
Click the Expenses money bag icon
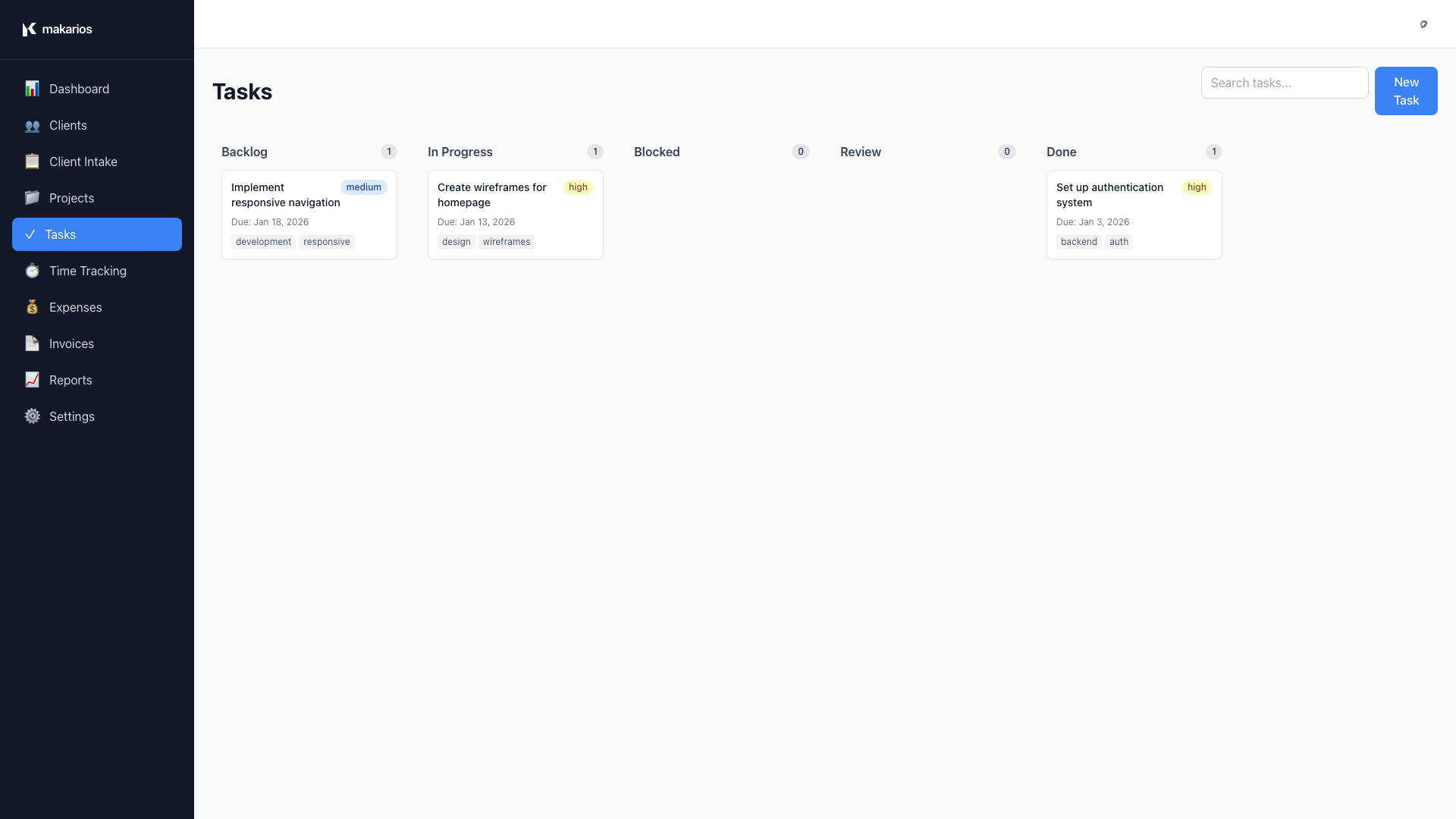tap(32, 307)
